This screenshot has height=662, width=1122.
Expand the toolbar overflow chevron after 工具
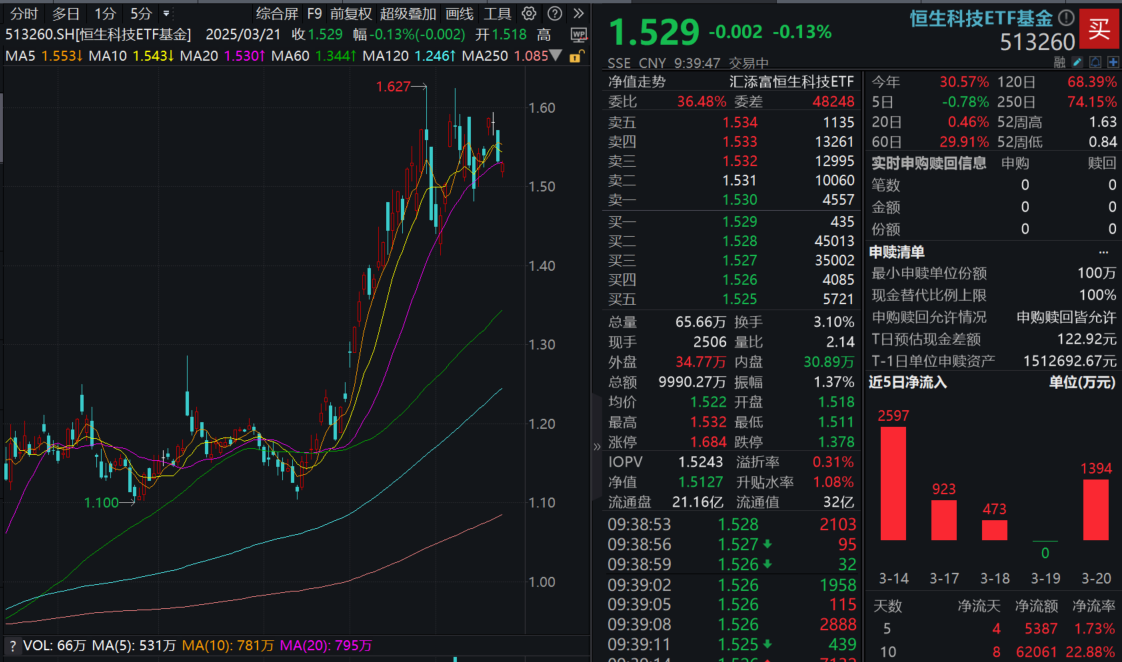pos(579,15)
